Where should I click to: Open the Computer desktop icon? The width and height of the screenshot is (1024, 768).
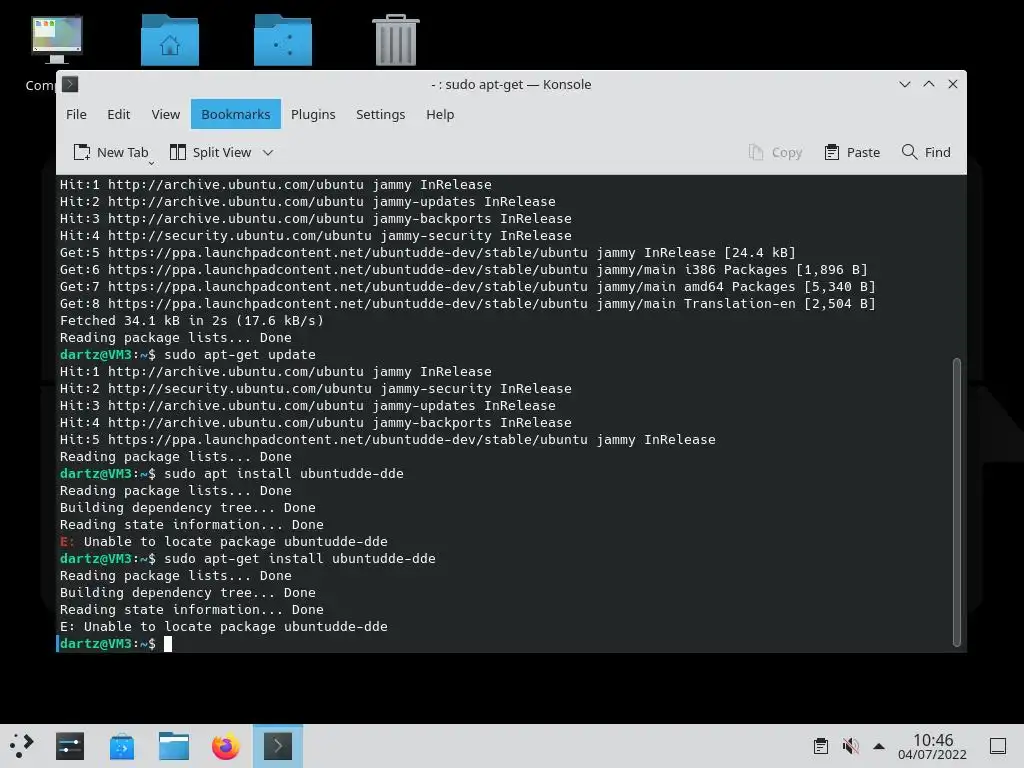(57, 40)
